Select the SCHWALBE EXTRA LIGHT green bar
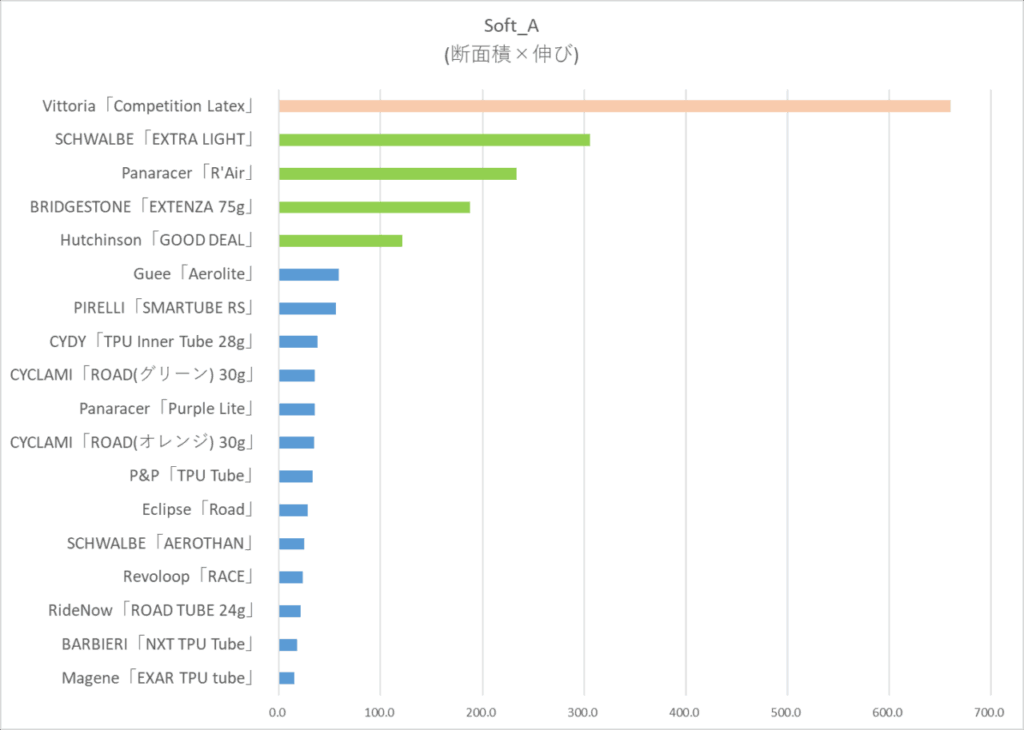The image size is (1024, 730). [434, 140]
